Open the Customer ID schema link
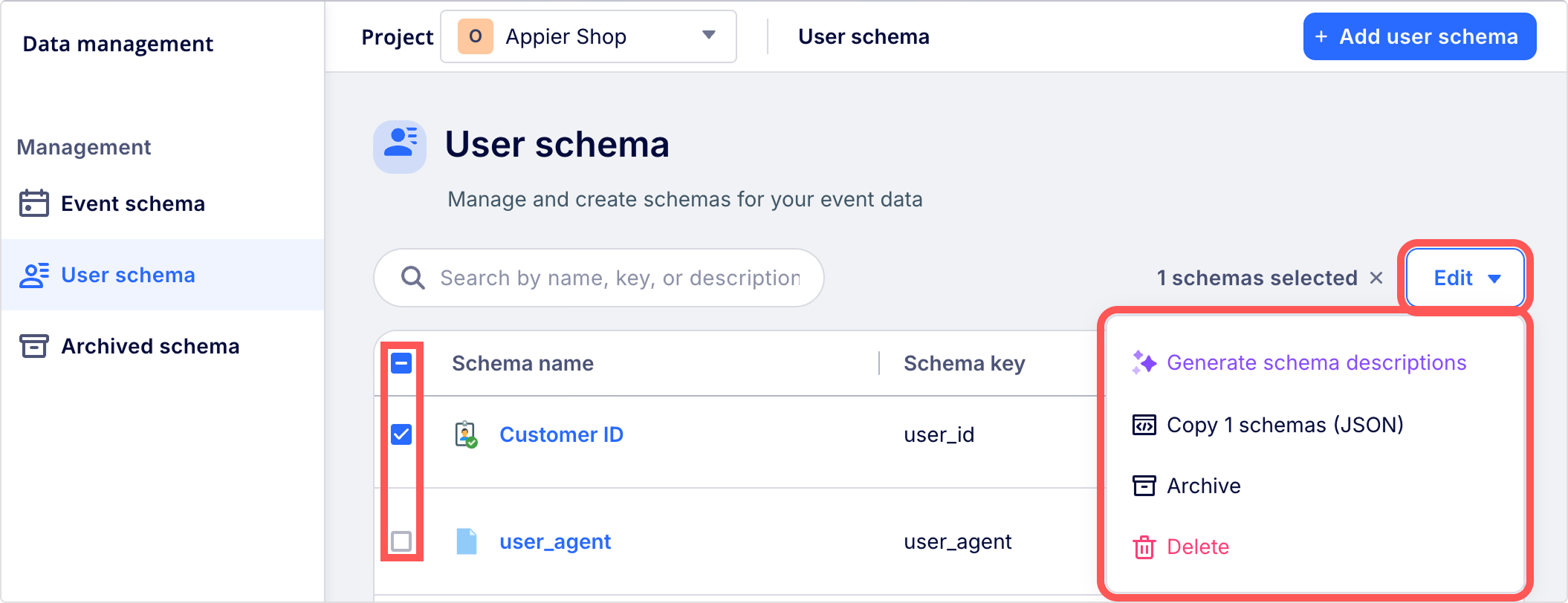The image size is (1568, 603). [561, 434]
